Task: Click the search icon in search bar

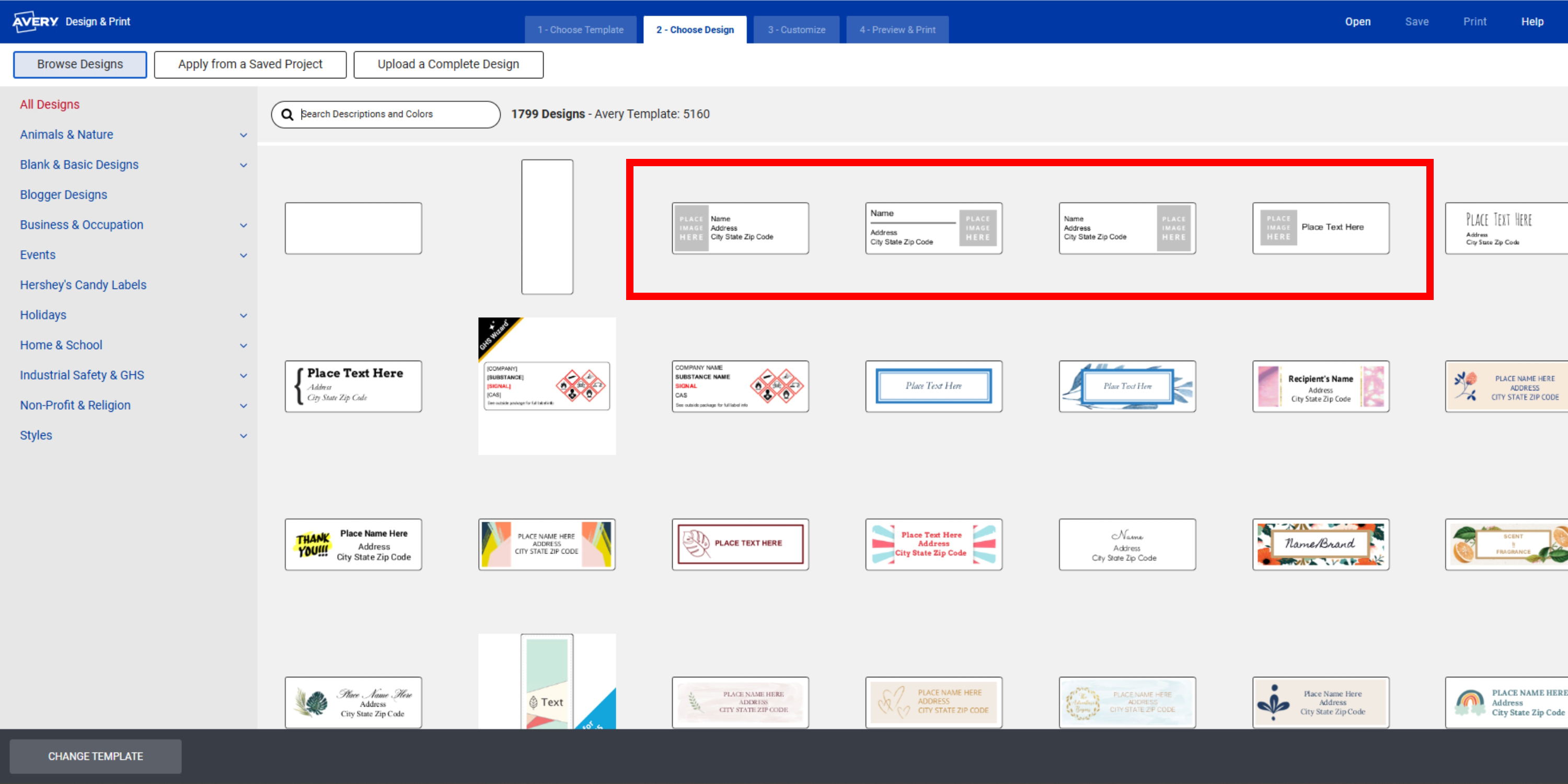Action: click(289, 114)
